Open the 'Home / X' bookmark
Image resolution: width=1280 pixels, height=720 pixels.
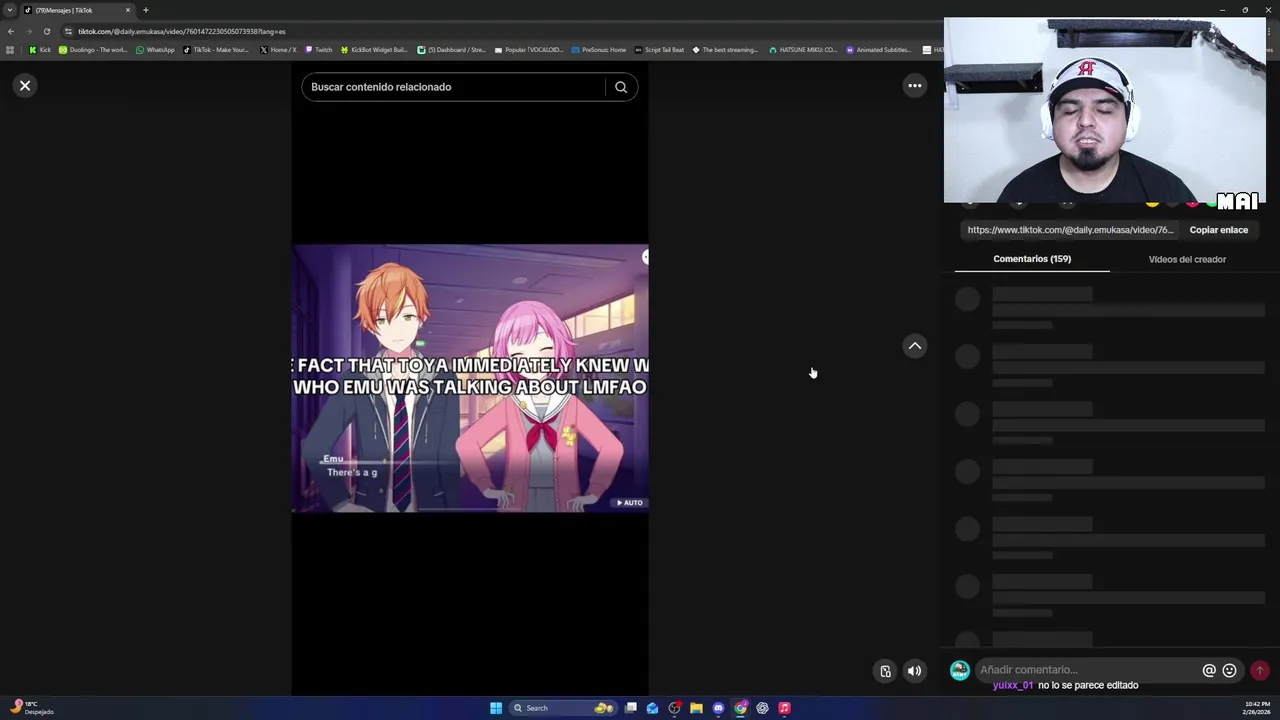click(278, 49)
